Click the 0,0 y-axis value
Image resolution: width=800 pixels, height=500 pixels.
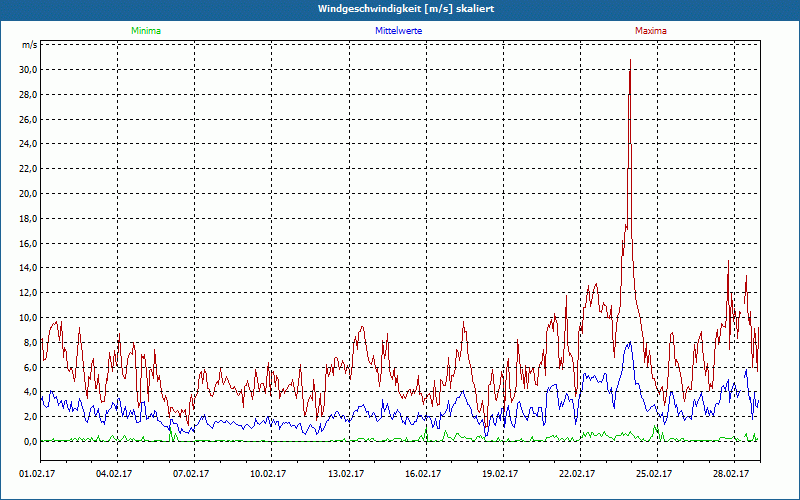31,442
